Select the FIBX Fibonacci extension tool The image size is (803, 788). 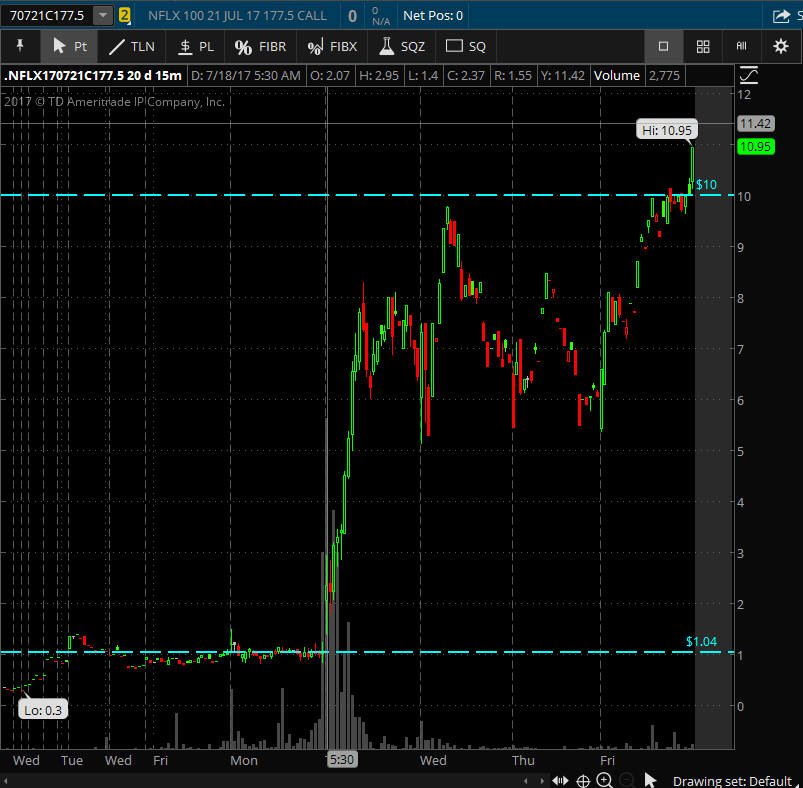coord(332,46)
